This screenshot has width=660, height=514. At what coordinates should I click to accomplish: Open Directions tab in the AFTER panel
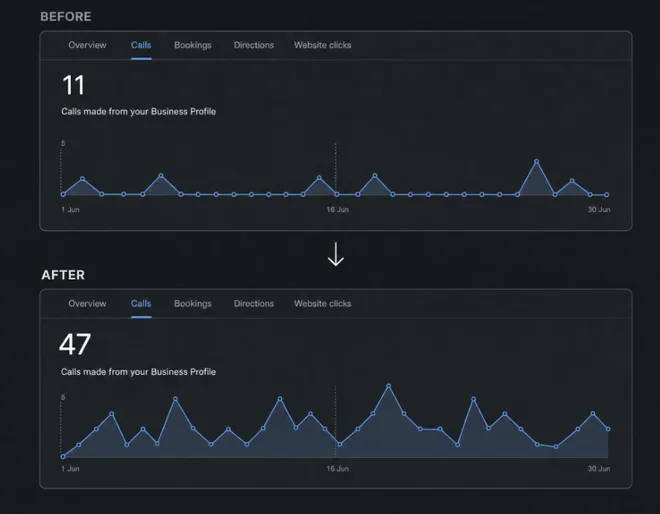pos(254,304)
